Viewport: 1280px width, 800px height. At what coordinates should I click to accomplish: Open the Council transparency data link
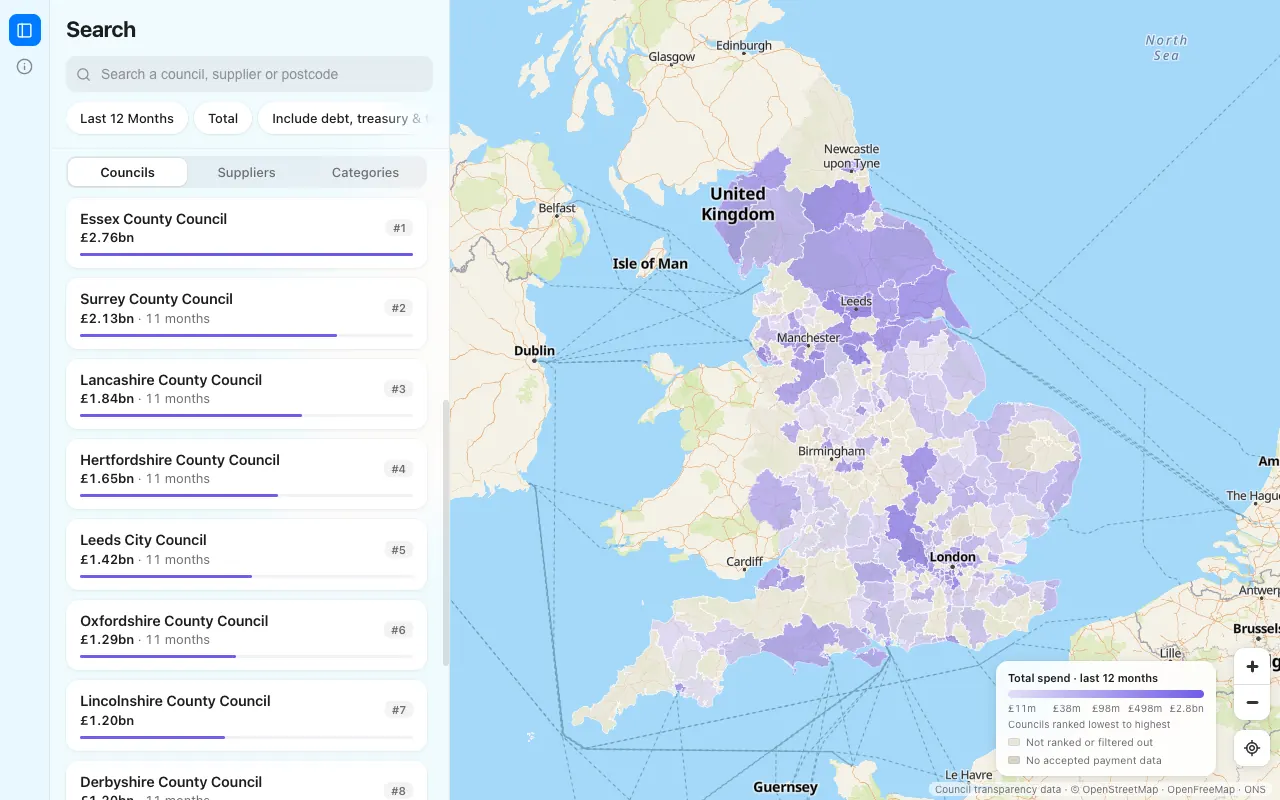[998, 790]
